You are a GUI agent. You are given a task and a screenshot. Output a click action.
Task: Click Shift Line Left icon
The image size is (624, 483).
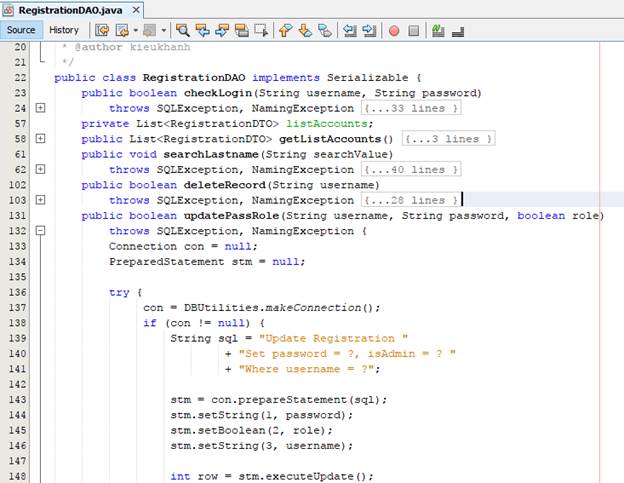pyautogui.click(x=350, y=30)
